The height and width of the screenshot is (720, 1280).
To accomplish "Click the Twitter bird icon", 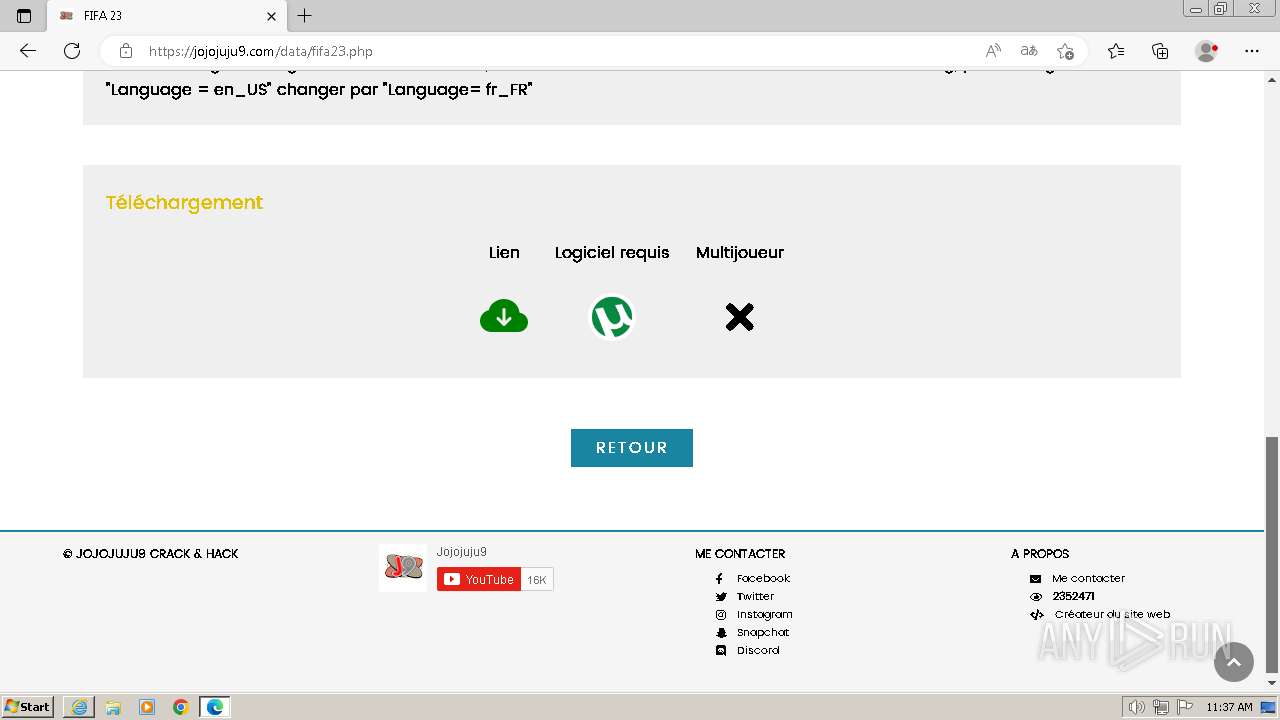I will [720, 597].
